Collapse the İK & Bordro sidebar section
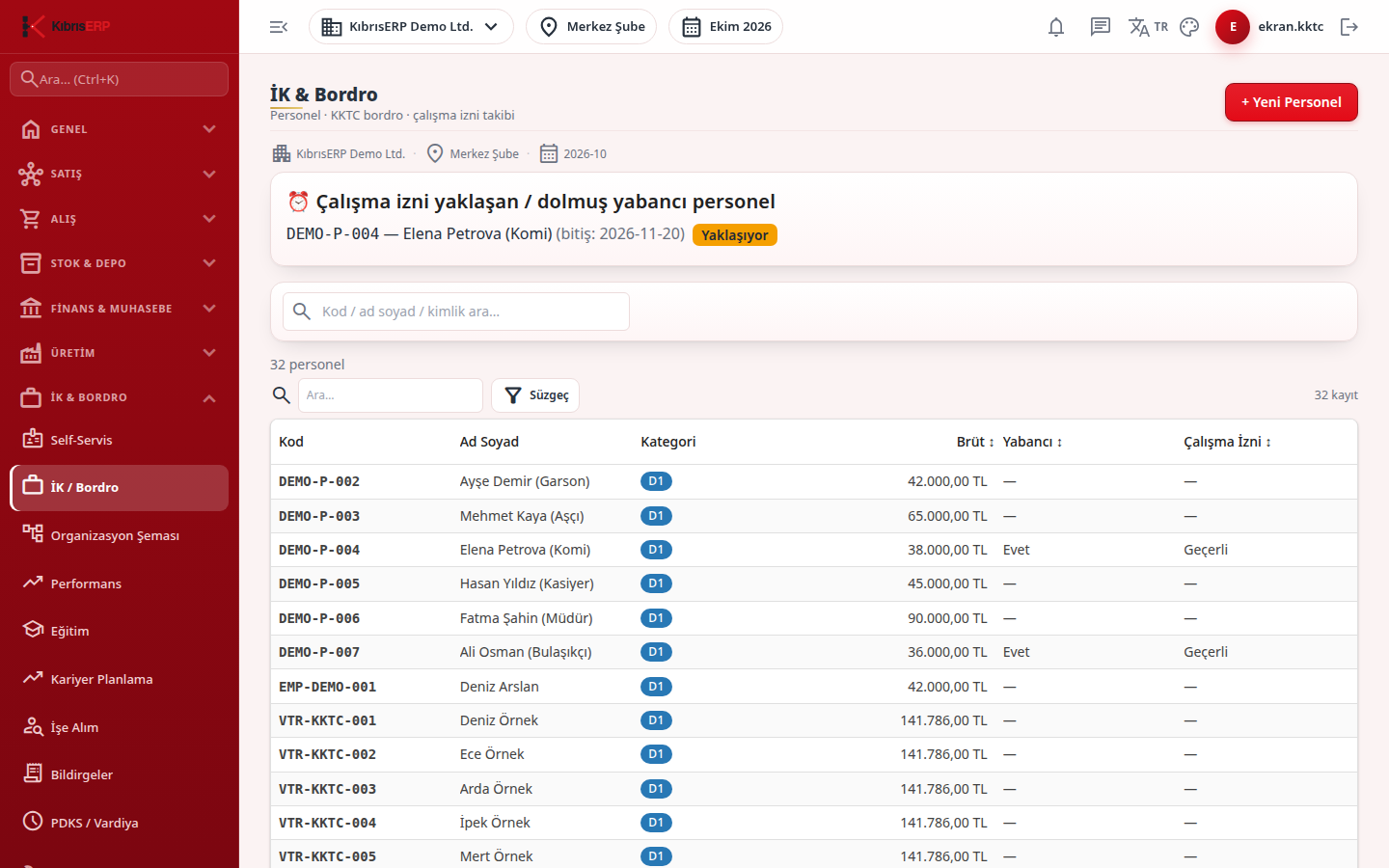Viewport: 1389px width, 868px height. 120,397
